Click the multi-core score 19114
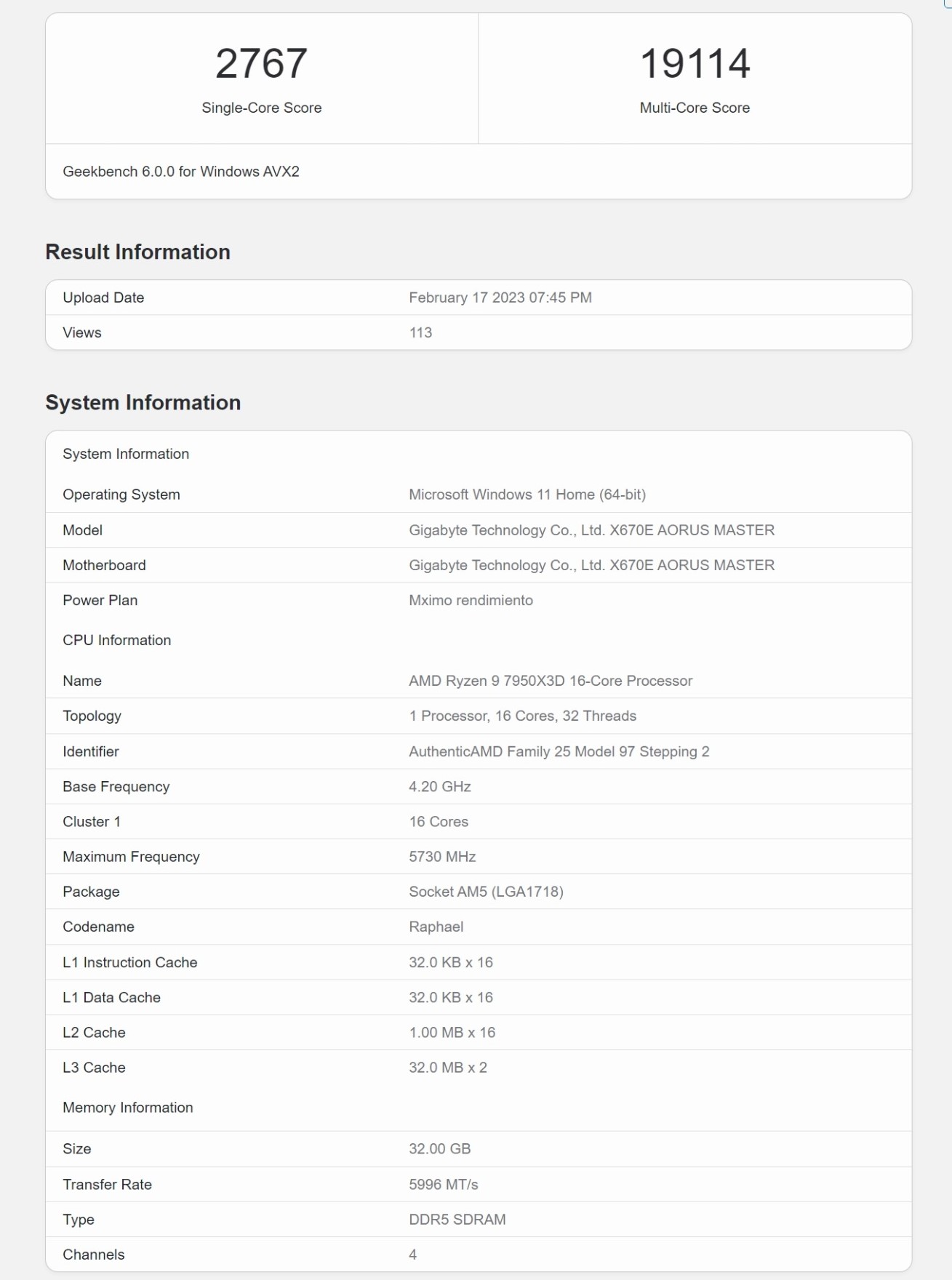The image size is (952, 1280). (695, 63)
